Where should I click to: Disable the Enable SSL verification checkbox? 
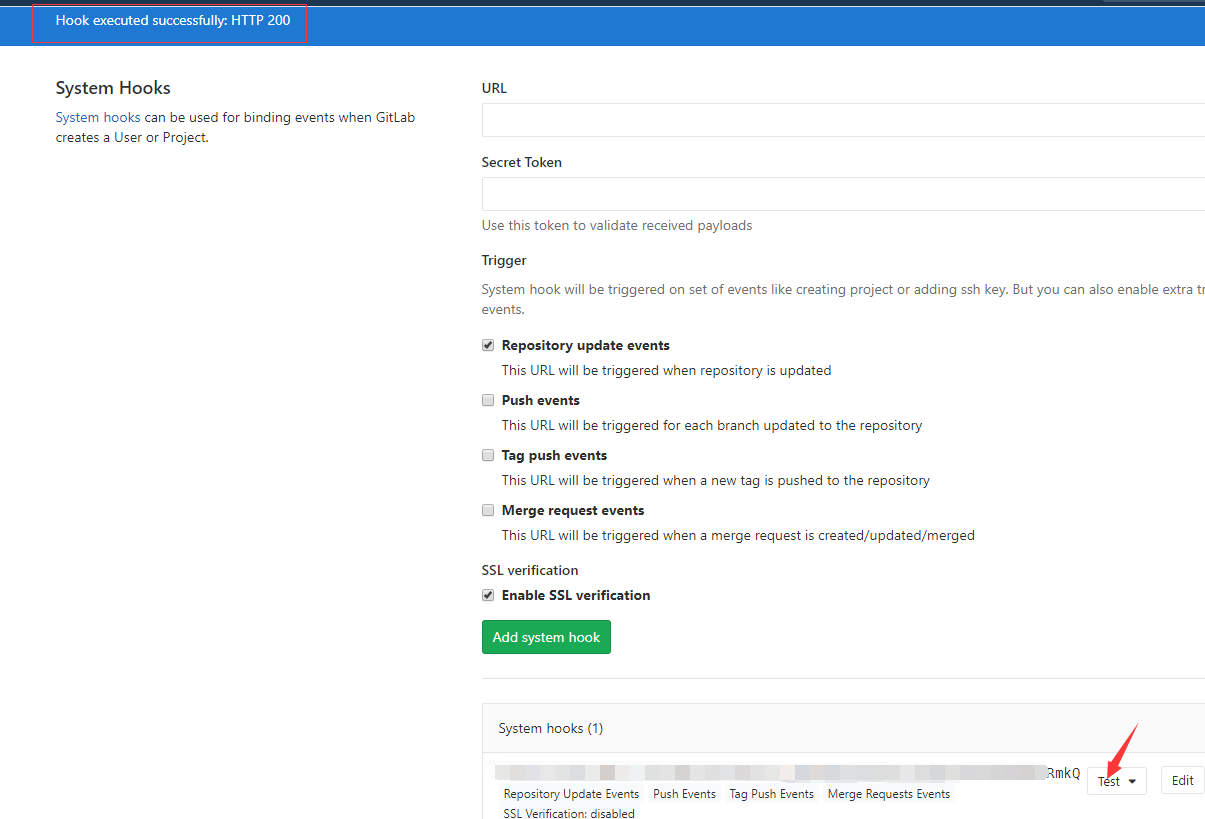(x=487, y=594)
